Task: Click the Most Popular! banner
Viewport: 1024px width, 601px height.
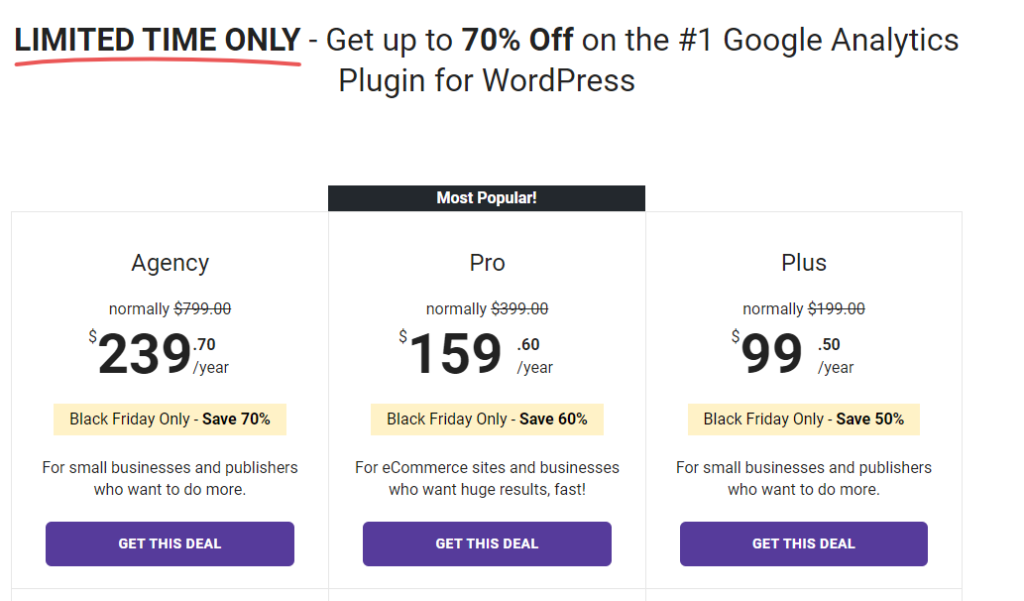Action: pos(487,198)
